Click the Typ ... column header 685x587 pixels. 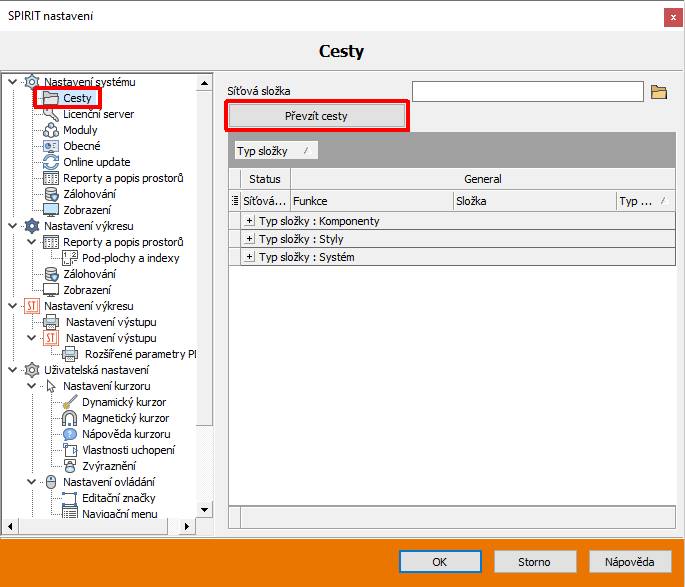click(x=645, y=201)
